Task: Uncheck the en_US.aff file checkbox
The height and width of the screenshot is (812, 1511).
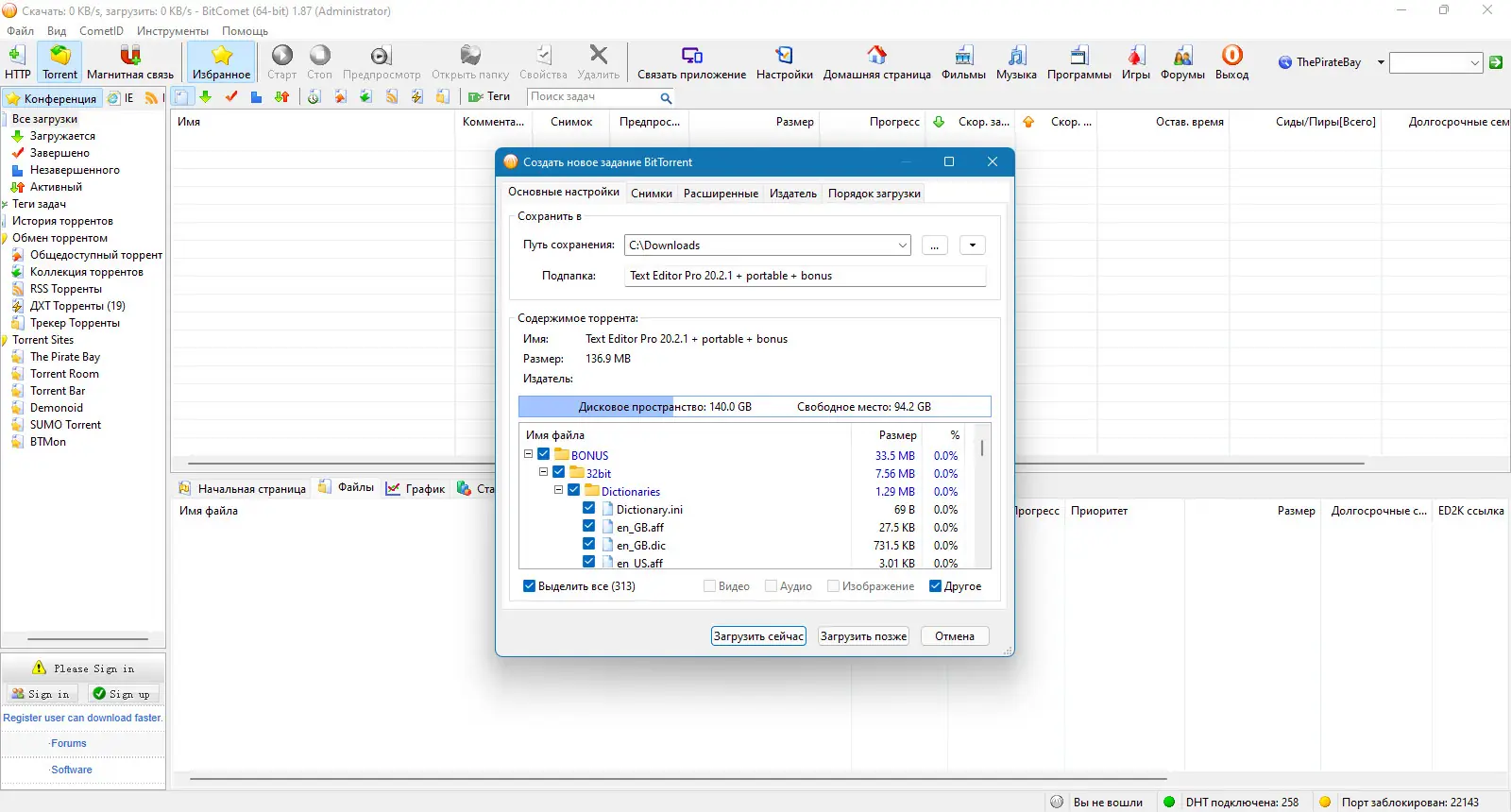Action: [589, 562]
